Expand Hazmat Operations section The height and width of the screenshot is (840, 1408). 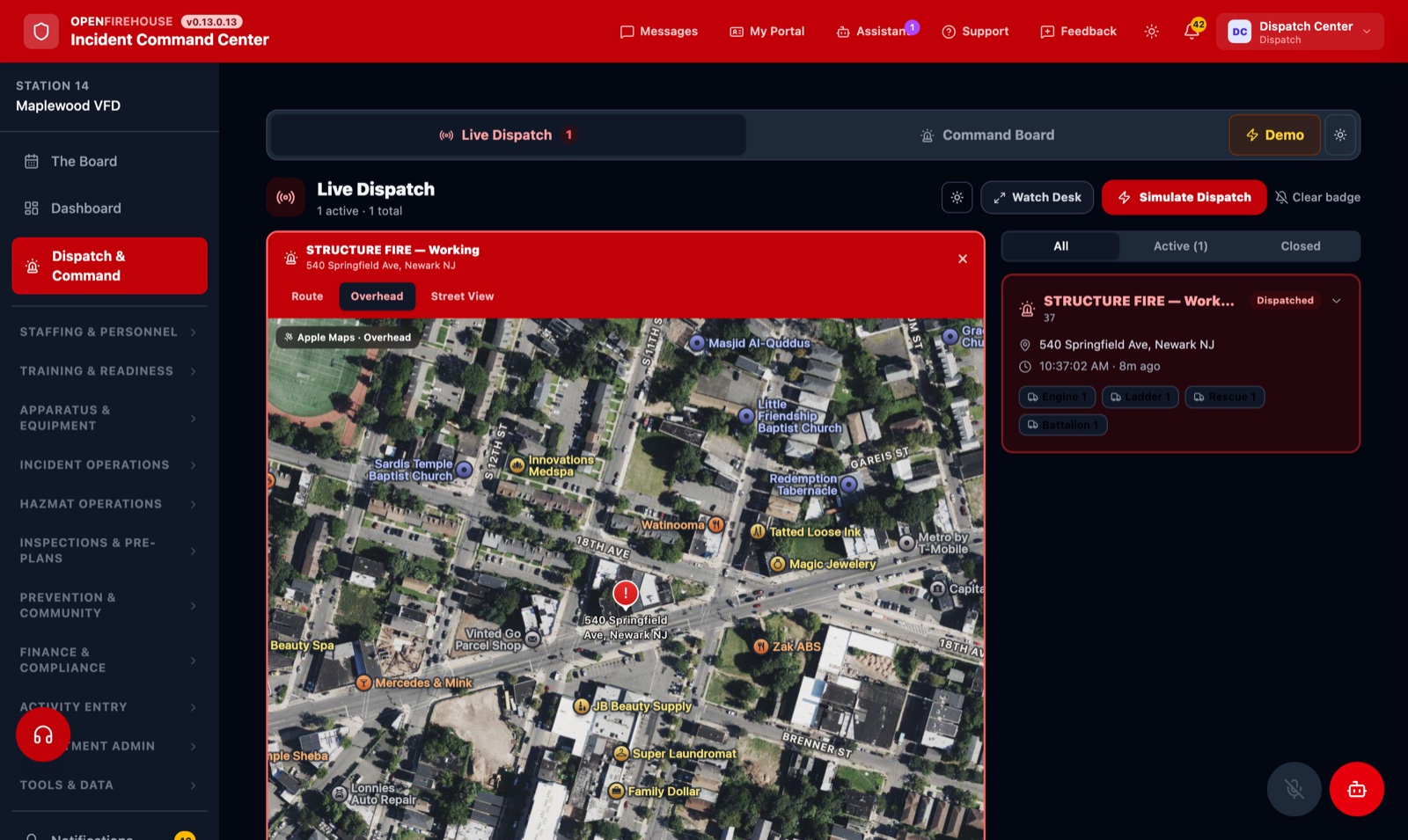(109, 504)
